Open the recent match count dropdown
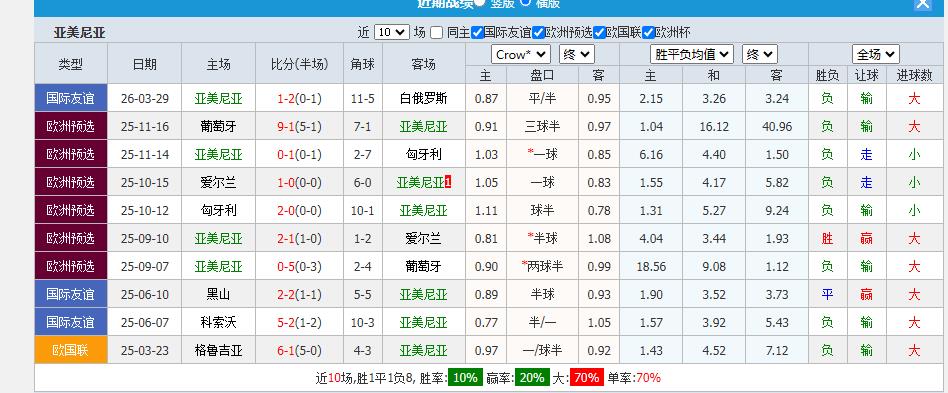 (x=392, y=32)
